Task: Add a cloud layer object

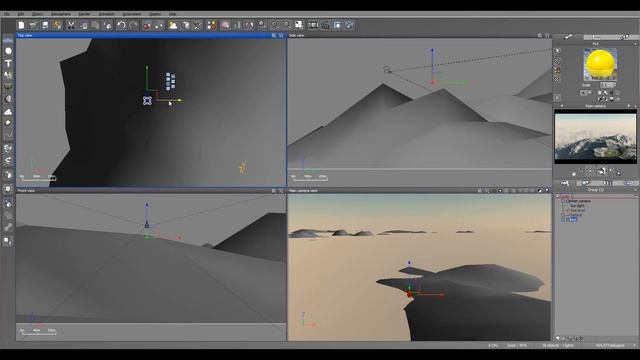Action: point(8,111)
